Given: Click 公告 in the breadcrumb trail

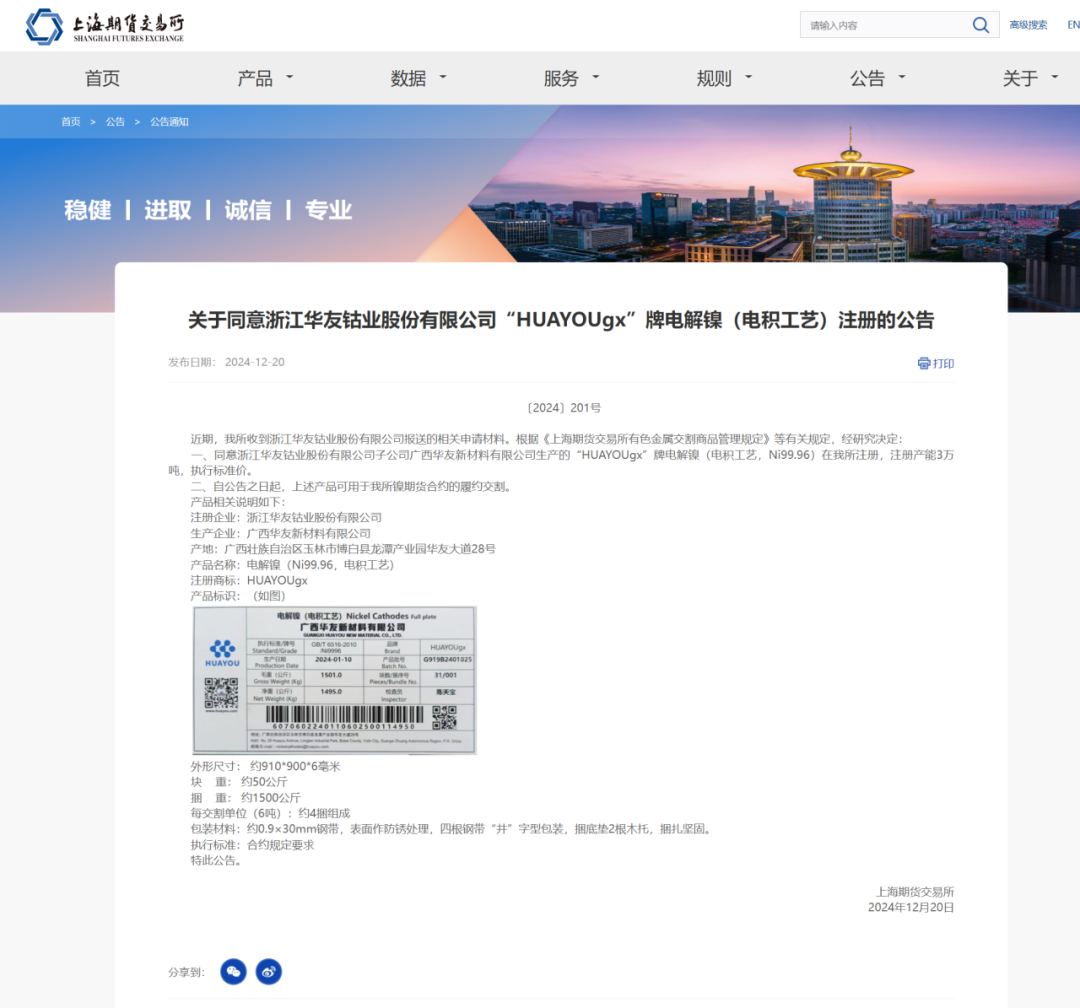Looking at the screenshot, I should point(115,122).
